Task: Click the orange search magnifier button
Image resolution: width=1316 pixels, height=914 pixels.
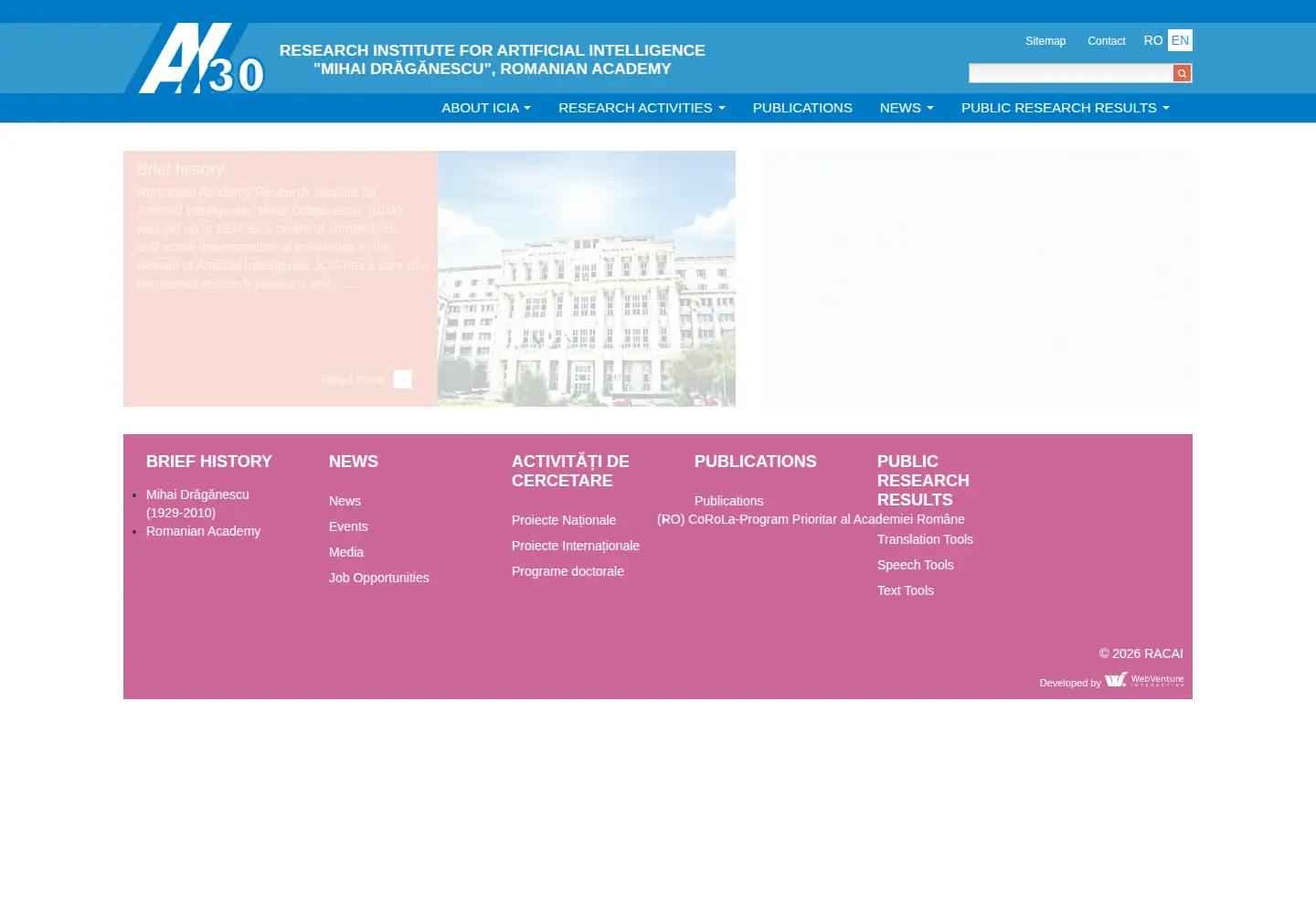Action: pyautogui.click(x=1182, y=73)
